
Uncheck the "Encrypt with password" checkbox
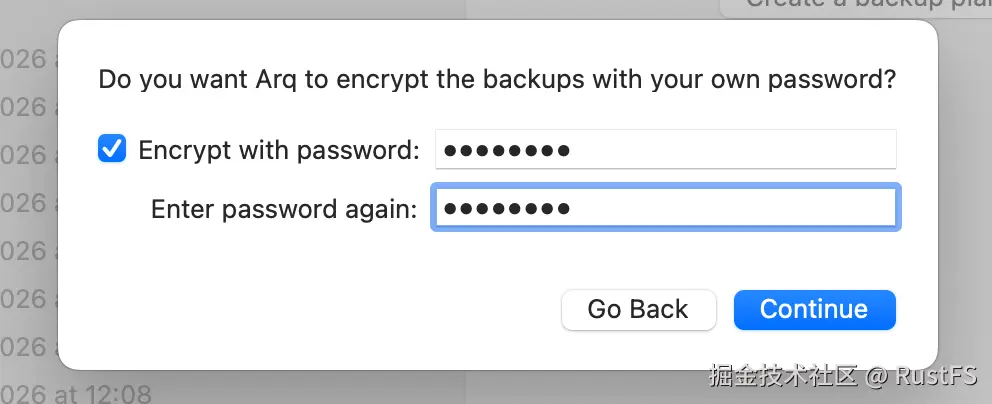point(112,150)
